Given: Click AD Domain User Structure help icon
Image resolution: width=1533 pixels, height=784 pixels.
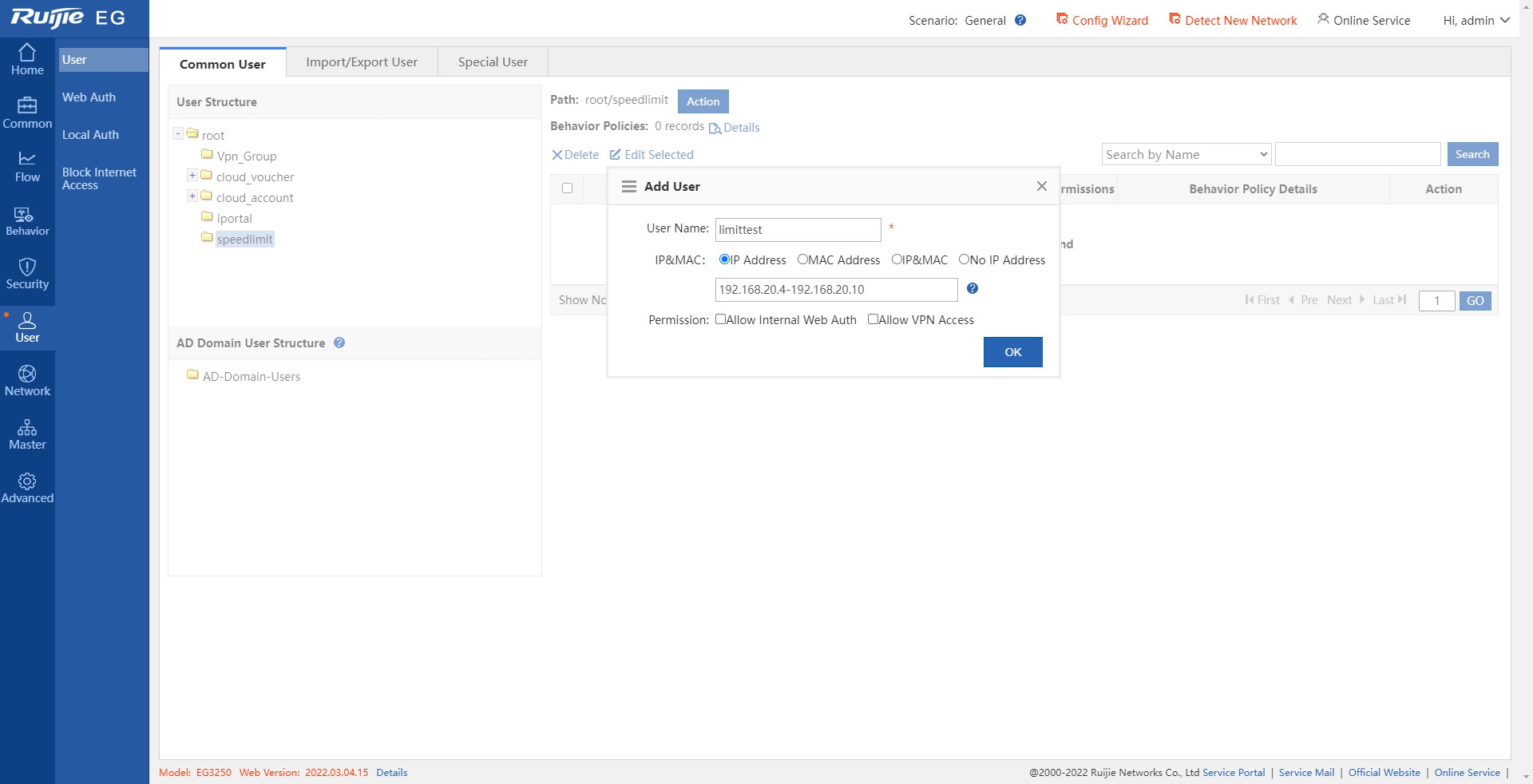Looking at the screenshot, I should tap(339, 343).
